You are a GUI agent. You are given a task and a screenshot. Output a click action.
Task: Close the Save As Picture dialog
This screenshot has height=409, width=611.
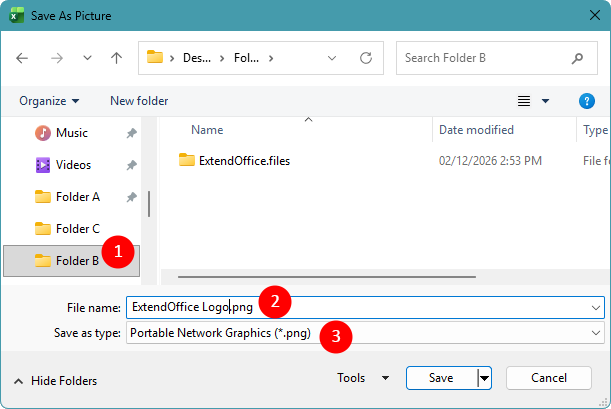coord(595,16)
